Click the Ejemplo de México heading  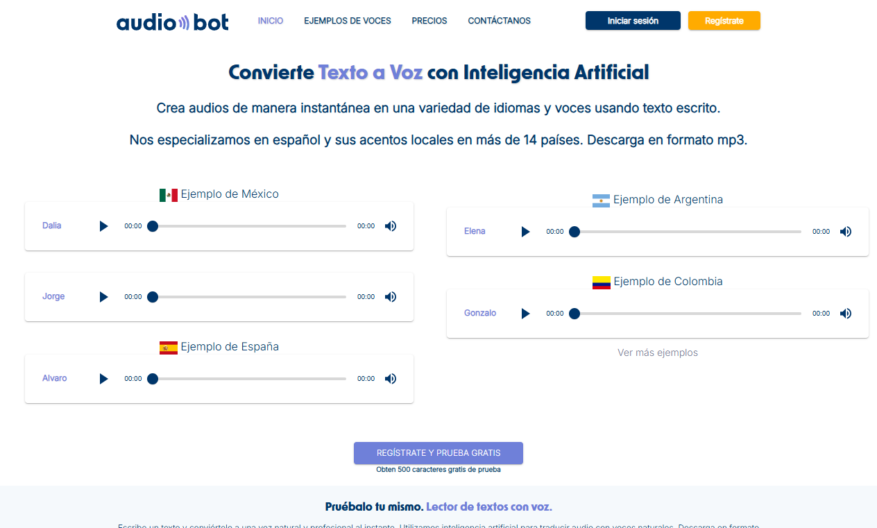(229, 194)
